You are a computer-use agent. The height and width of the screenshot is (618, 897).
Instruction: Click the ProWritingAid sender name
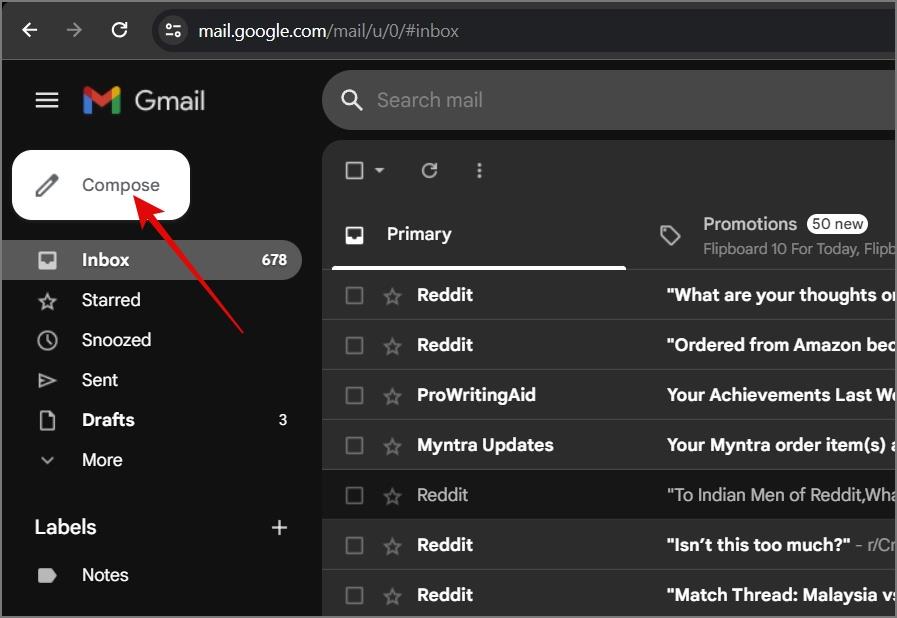[476, 395]
